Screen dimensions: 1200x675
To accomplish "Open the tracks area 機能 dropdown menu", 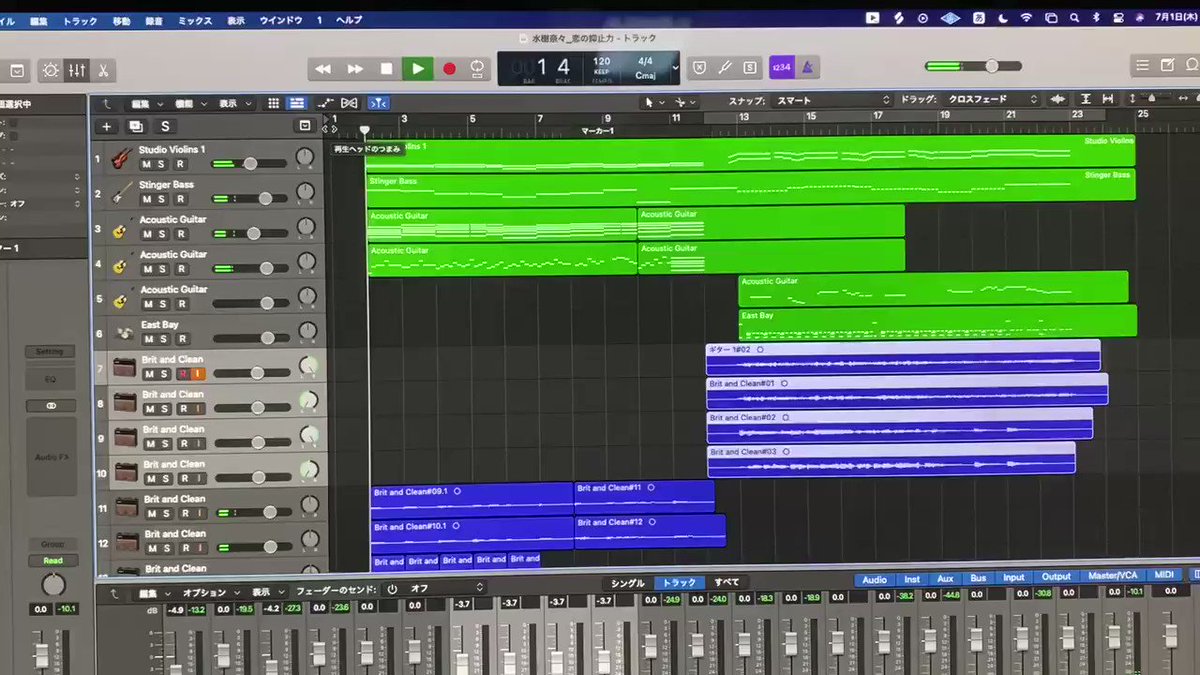I will 190,103.
